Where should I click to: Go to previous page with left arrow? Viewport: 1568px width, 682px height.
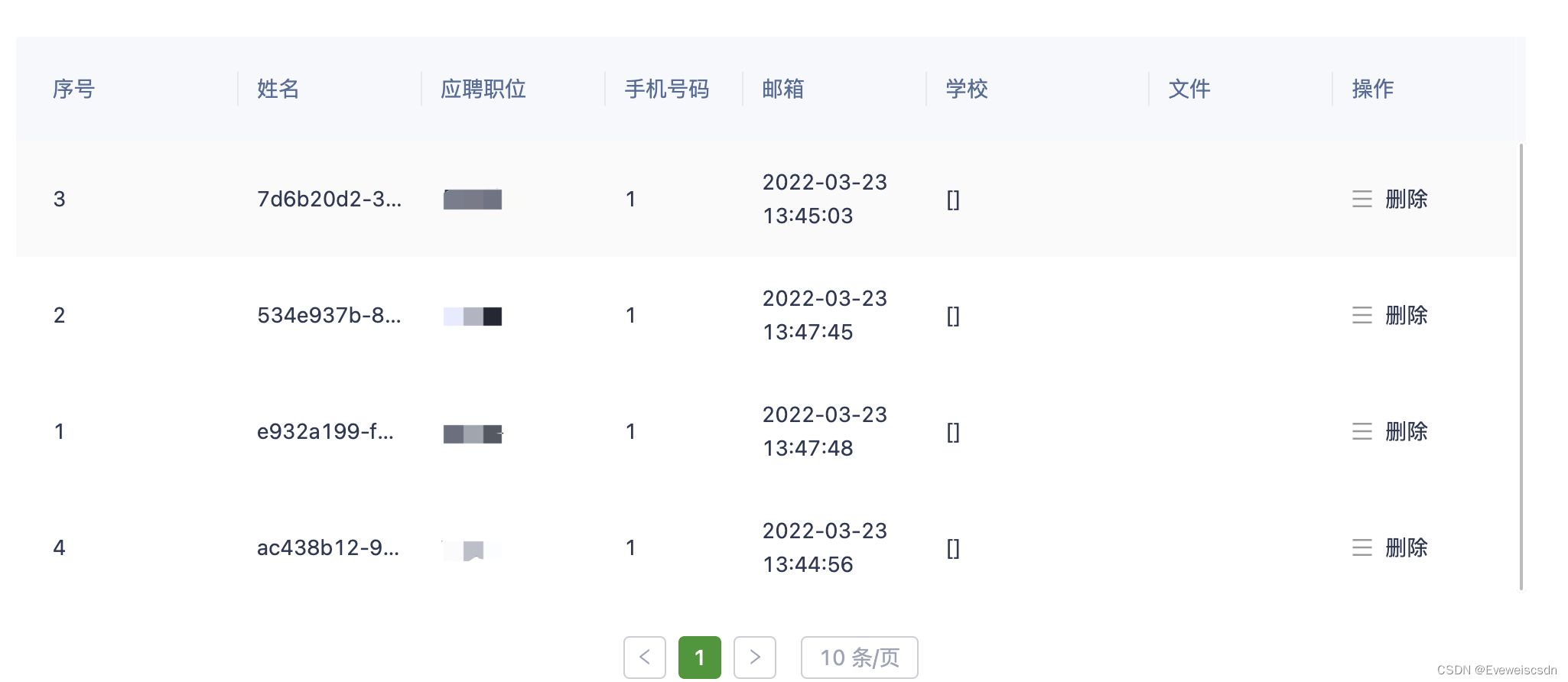(x=645, y=658)
